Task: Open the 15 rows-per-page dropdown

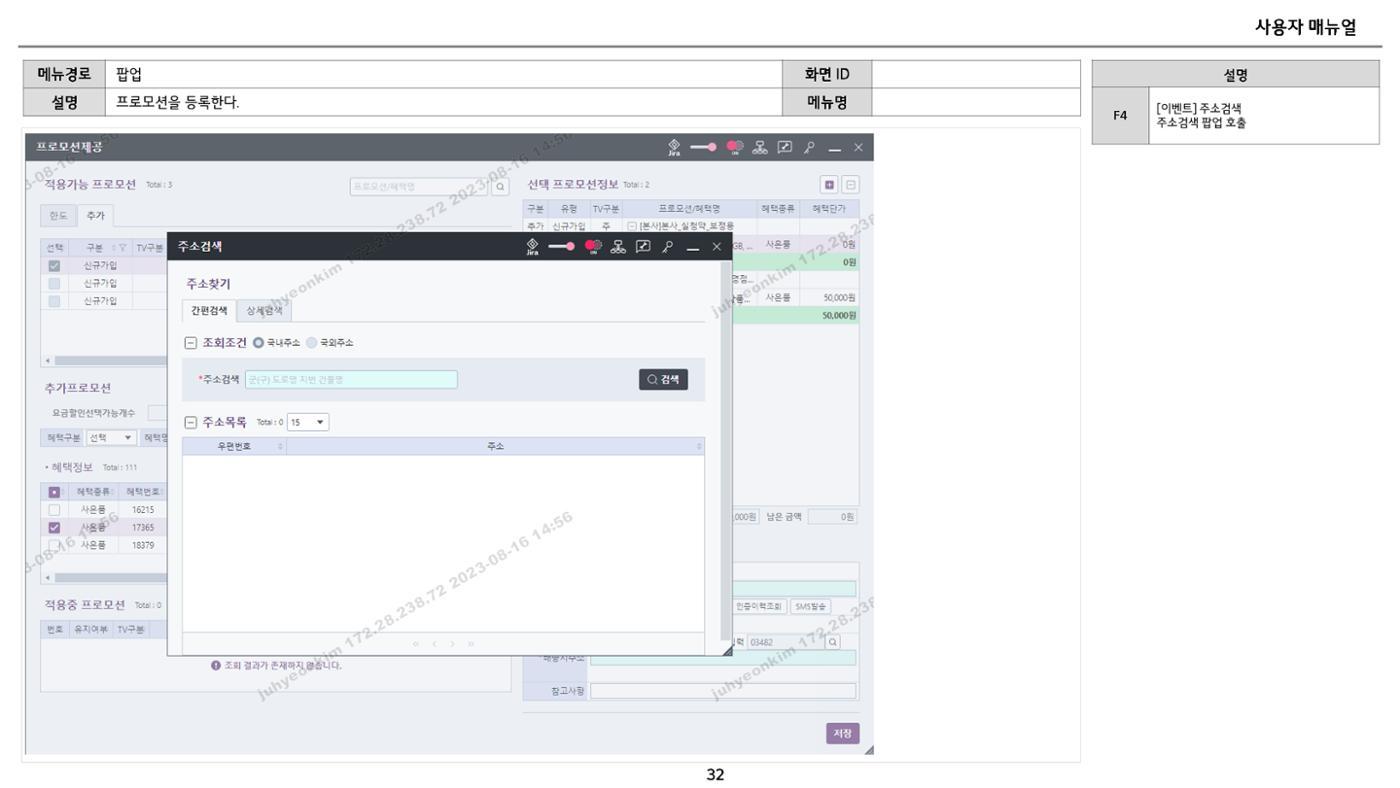Action: click(x=309, y=422)
